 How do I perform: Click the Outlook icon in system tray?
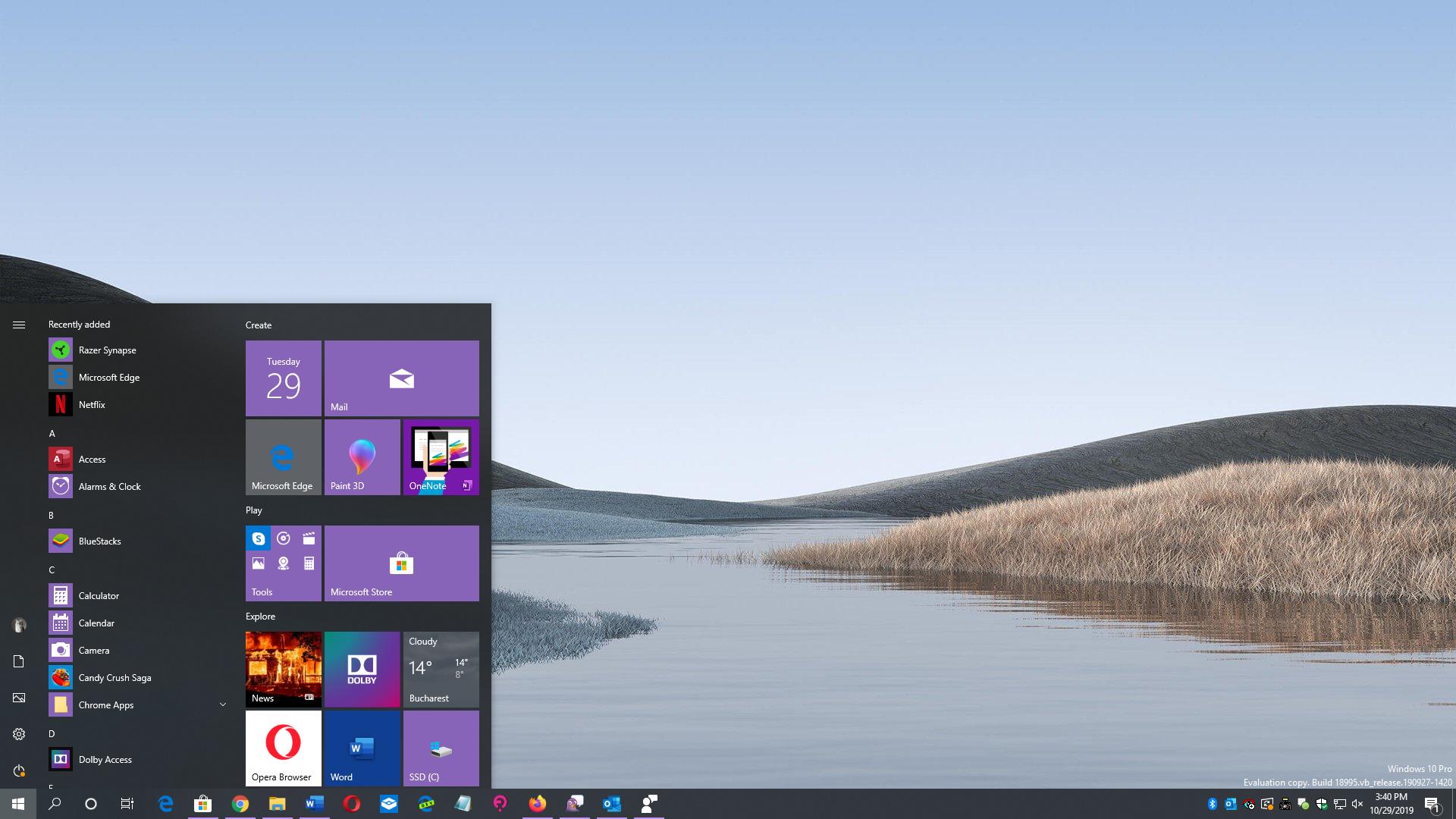tap(1230, 804)
